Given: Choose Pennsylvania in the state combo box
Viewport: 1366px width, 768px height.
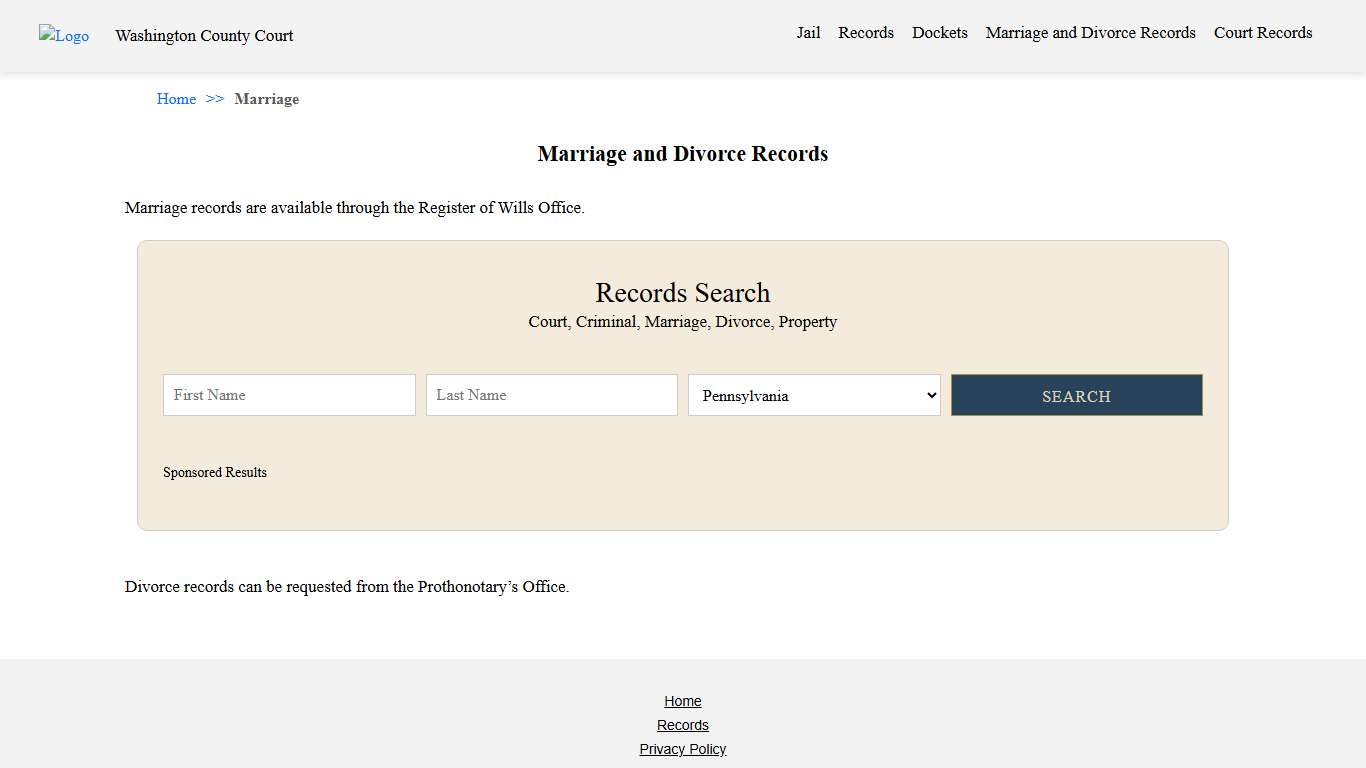Looking at the screenshot, I should point(813,395).
